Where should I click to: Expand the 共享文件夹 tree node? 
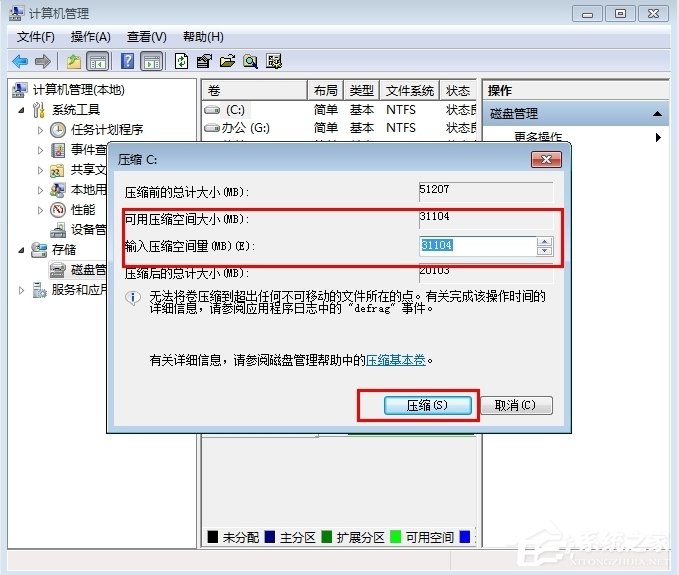tap(40, 170)
